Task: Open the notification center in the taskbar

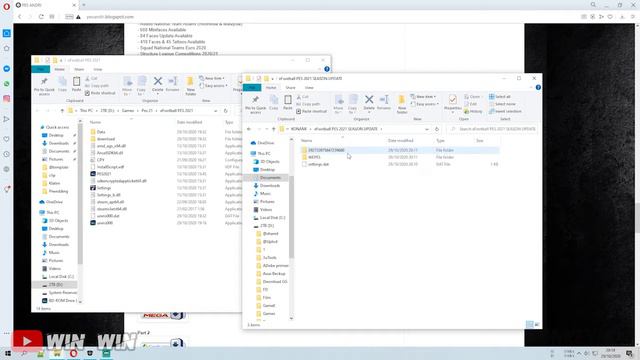Action: pos(629,353)
